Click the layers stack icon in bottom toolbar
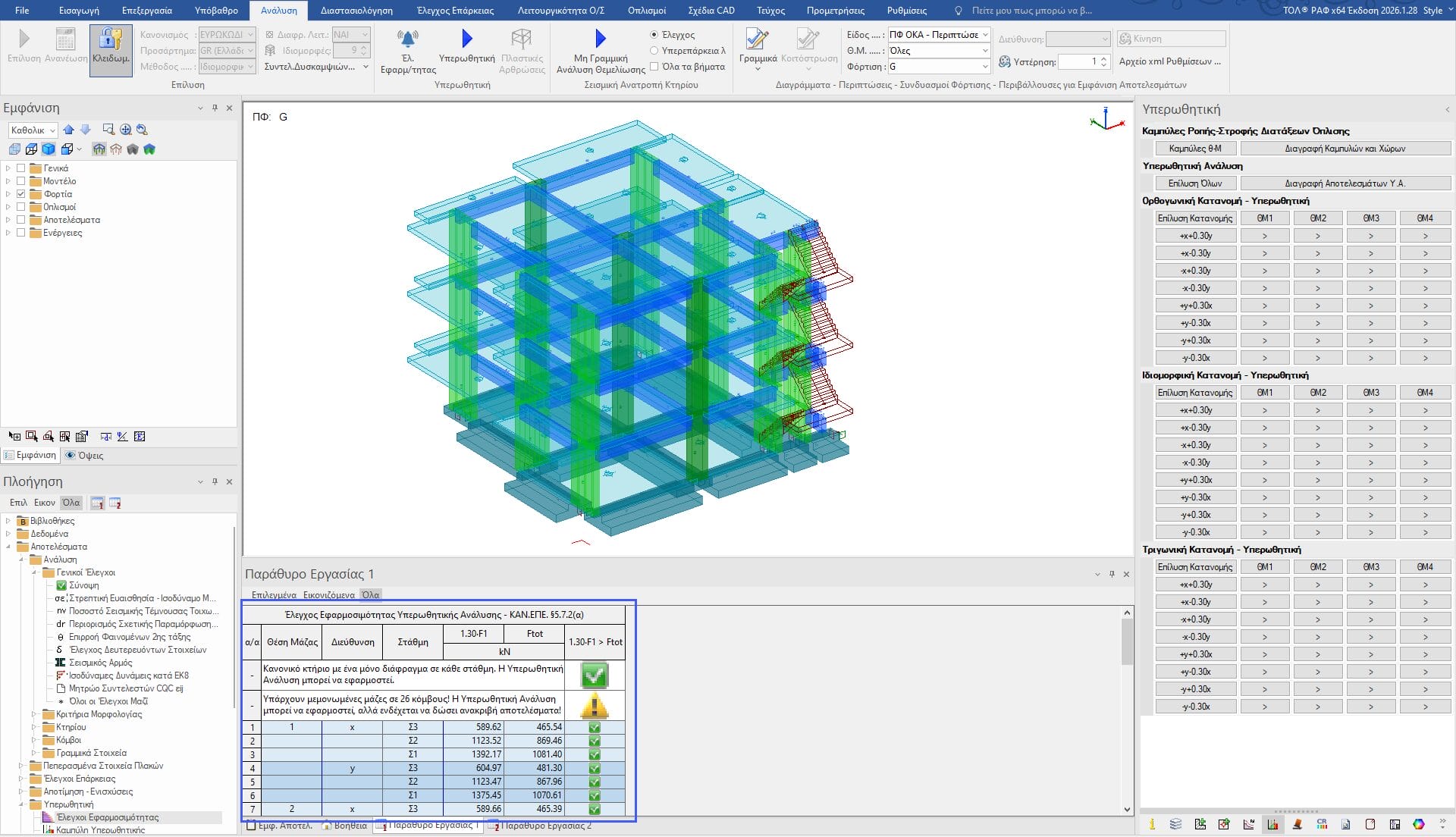 (x=1175, y=824)
